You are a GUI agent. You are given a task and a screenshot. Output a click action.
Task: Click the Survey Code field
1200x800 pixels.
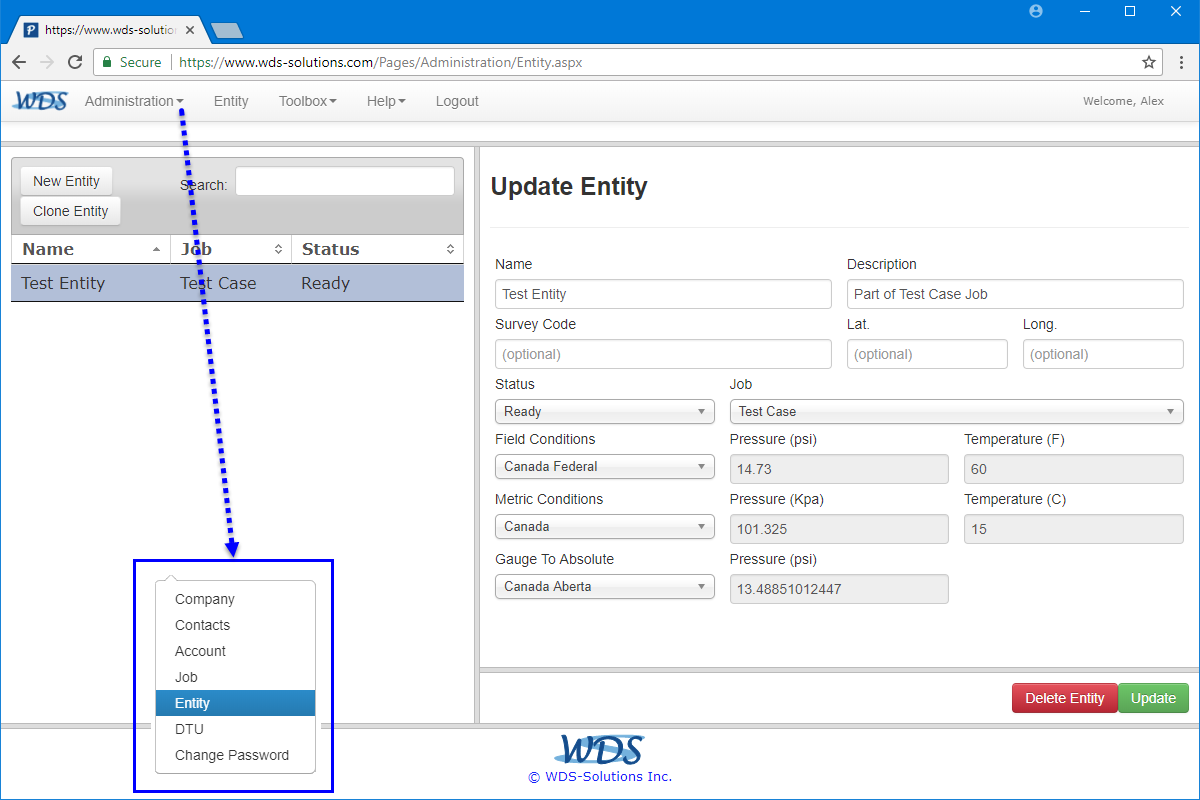tap(663, 354)
